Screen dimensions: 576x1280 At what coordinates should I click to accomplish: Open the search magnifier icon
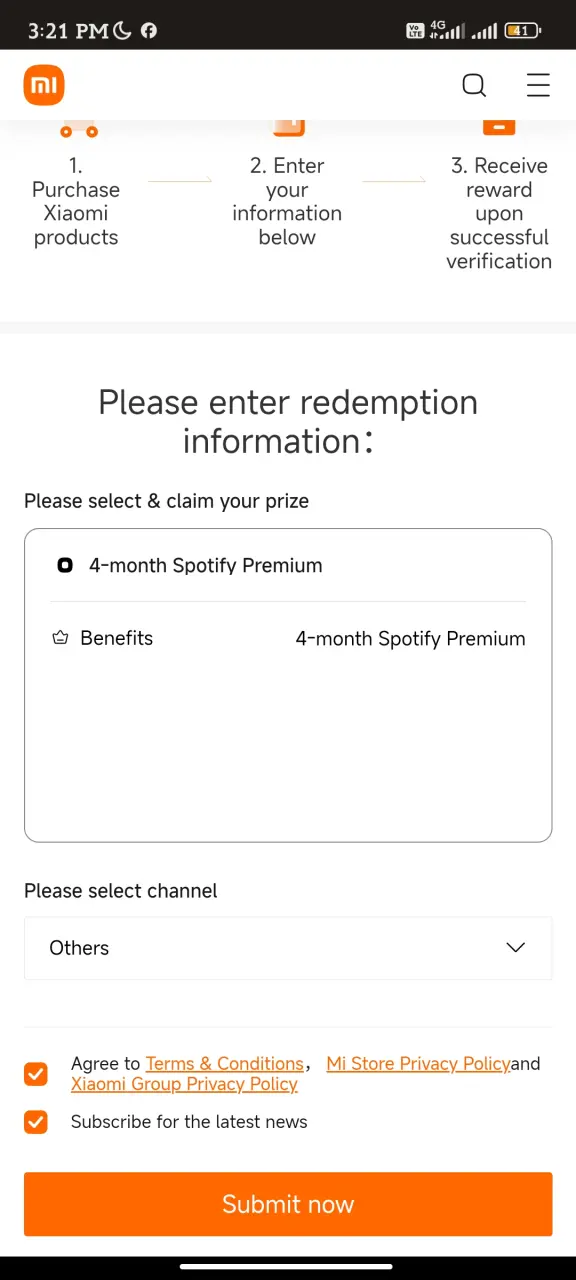474,86
